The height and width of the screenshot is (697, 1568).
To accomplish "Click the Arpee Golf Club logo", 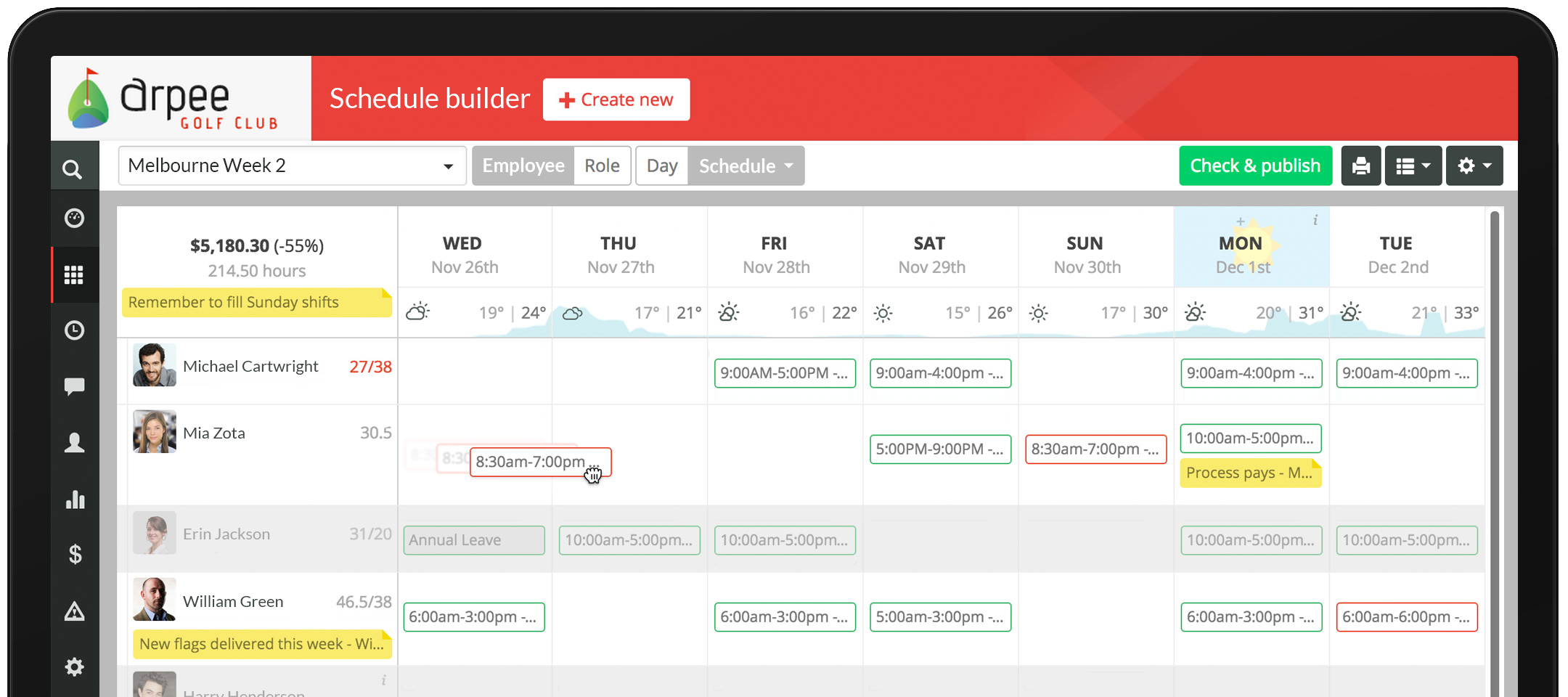I will pos(174,99).
